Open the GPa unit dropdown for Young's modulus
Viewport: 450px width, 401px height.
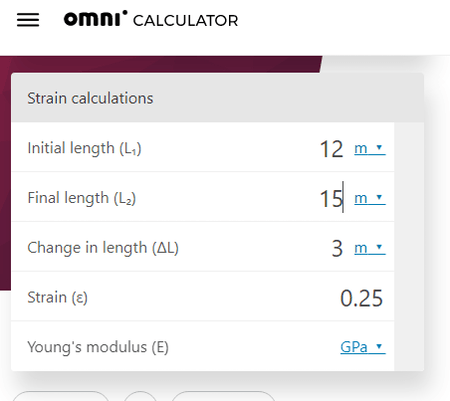(363, 347)
